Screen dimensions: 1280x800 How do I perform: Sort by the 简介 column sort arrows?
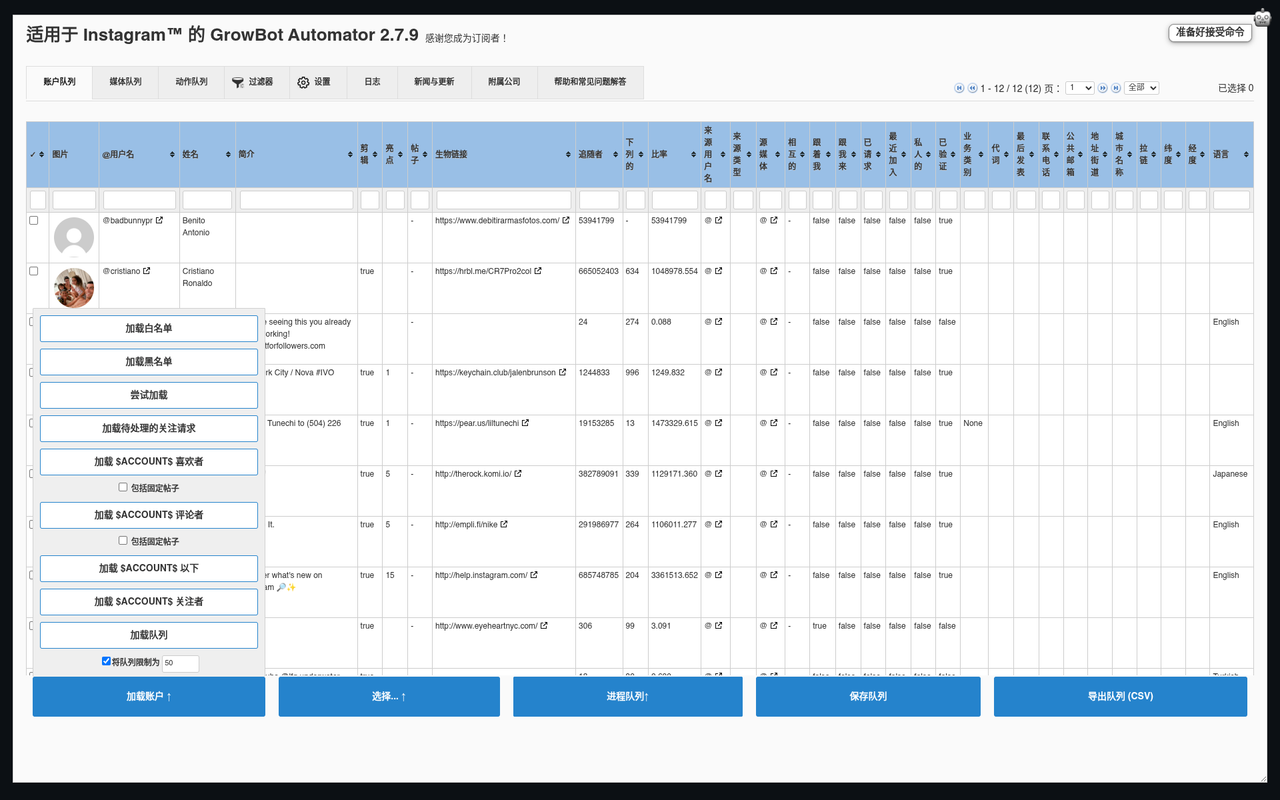[351, 155]
